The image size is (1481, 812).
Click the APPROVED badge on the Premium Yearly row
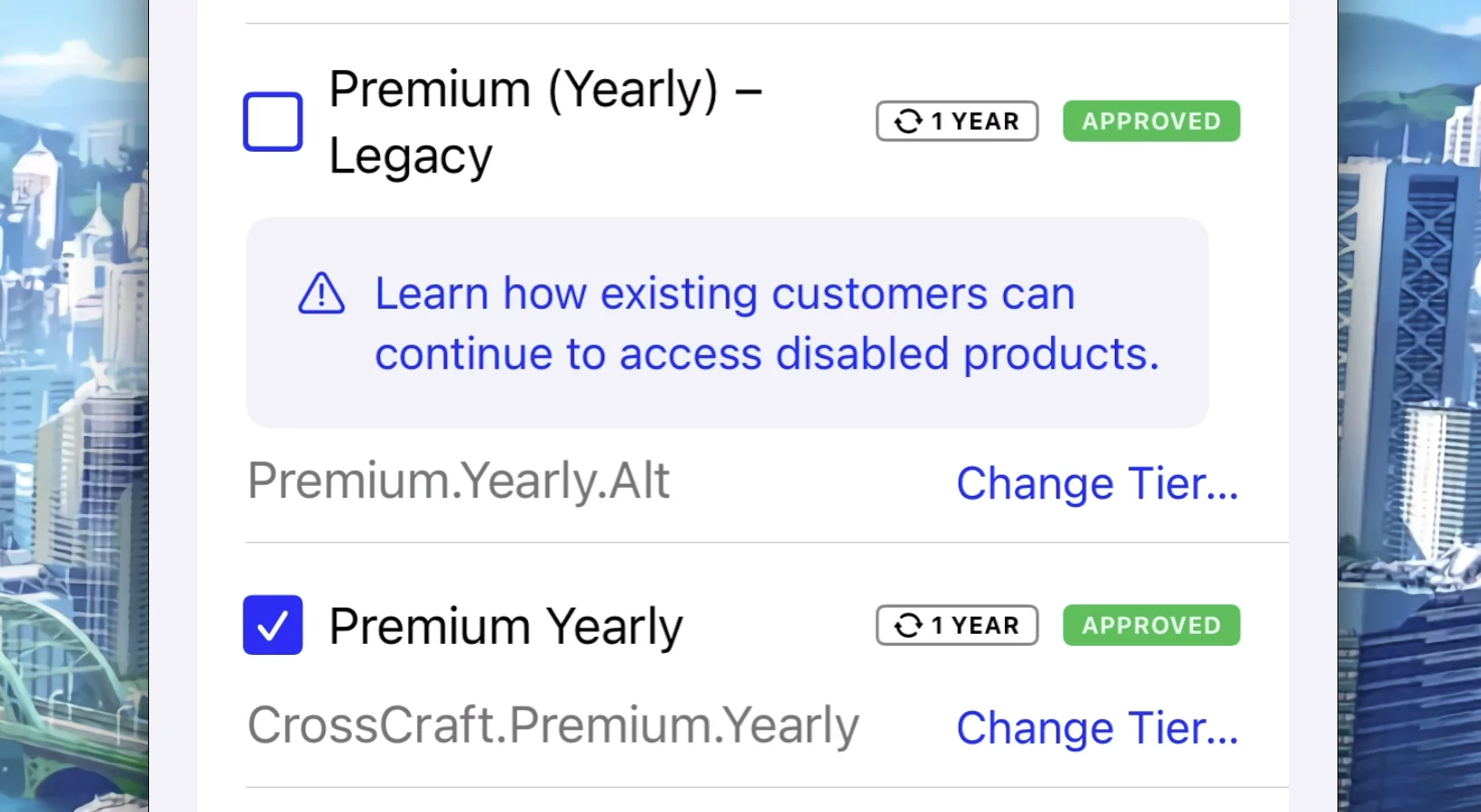(1150, 625)
